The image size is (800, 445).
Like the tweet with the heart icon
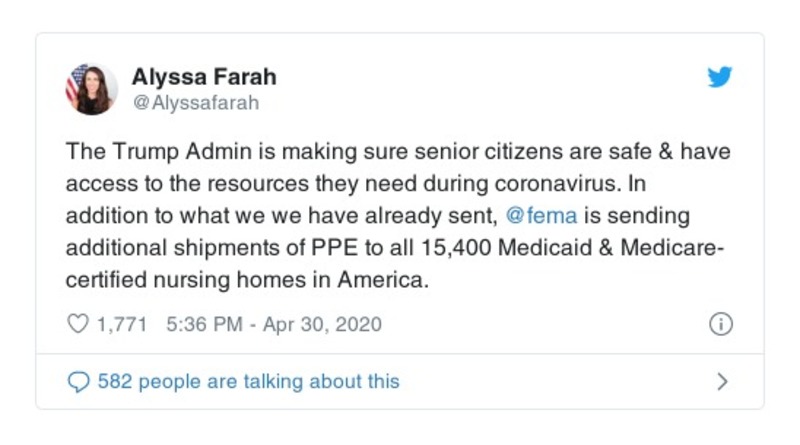click(76, 324)
